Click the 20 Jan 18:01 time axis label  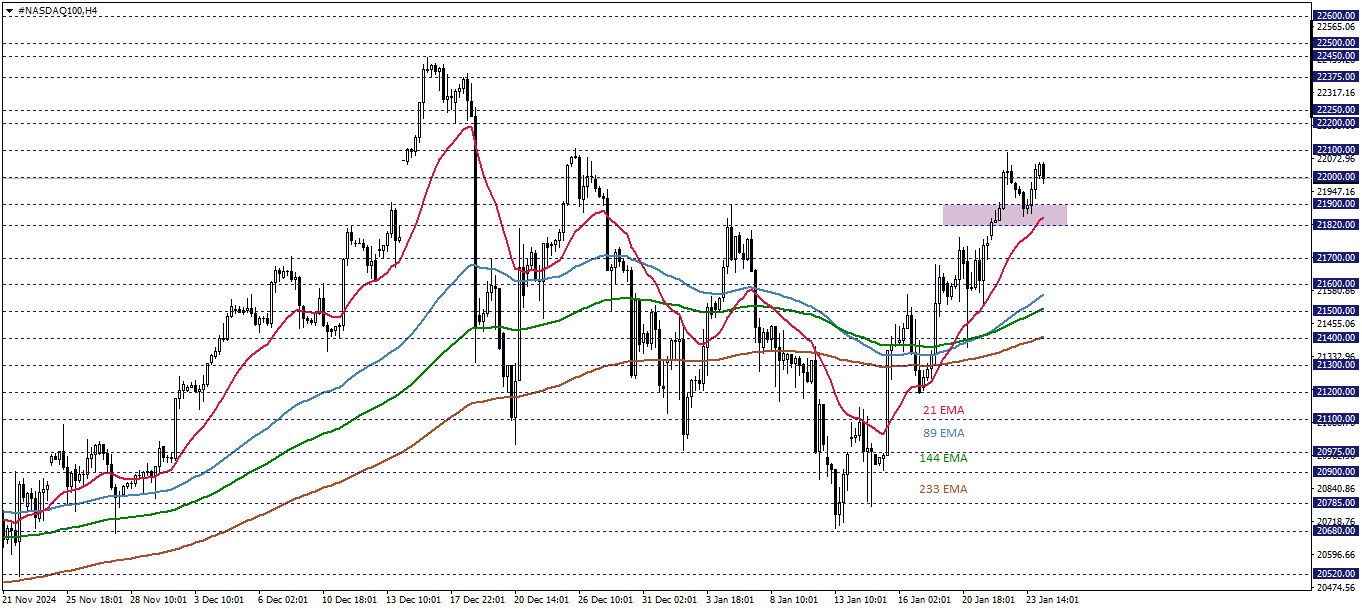[x=990, y=601]
